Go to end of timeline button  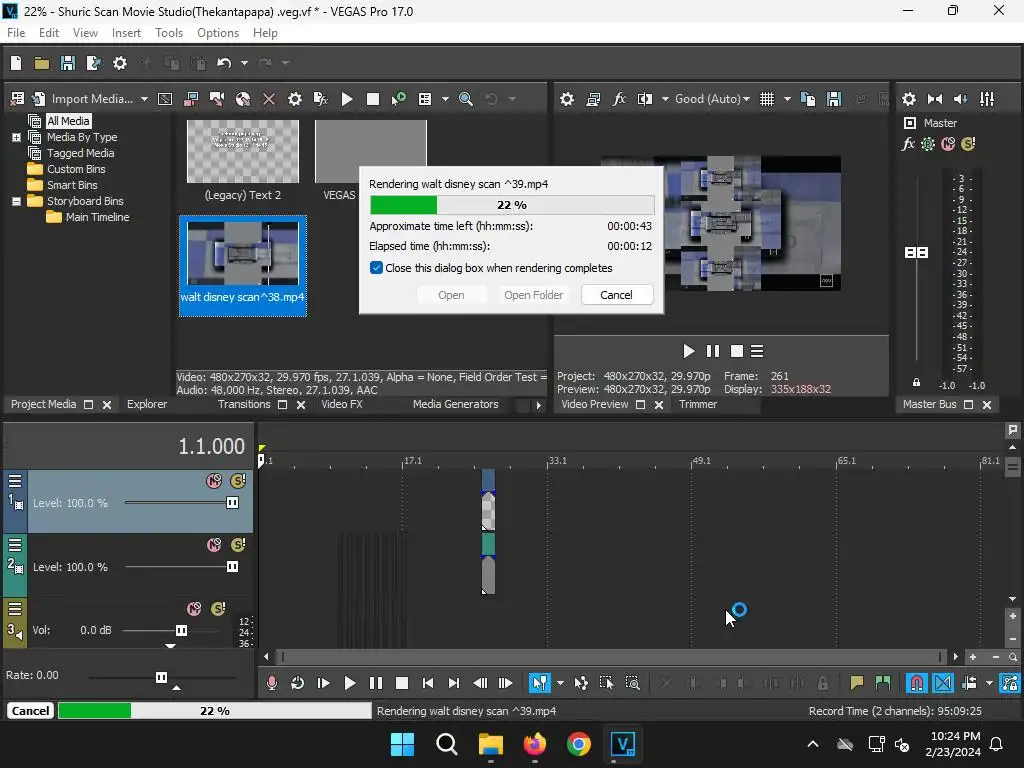(x=454, y=683)
